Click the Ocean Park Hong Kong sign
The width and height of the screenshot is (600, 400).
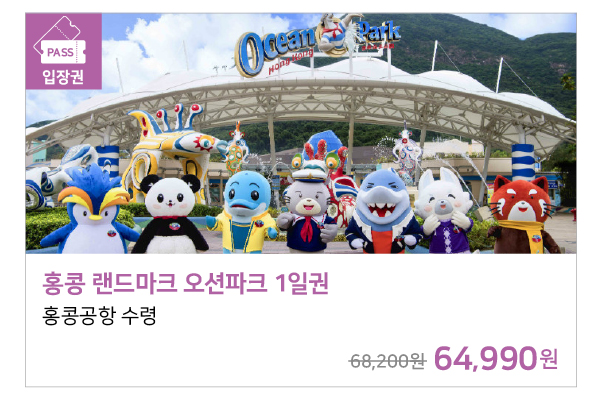point(318,45)
